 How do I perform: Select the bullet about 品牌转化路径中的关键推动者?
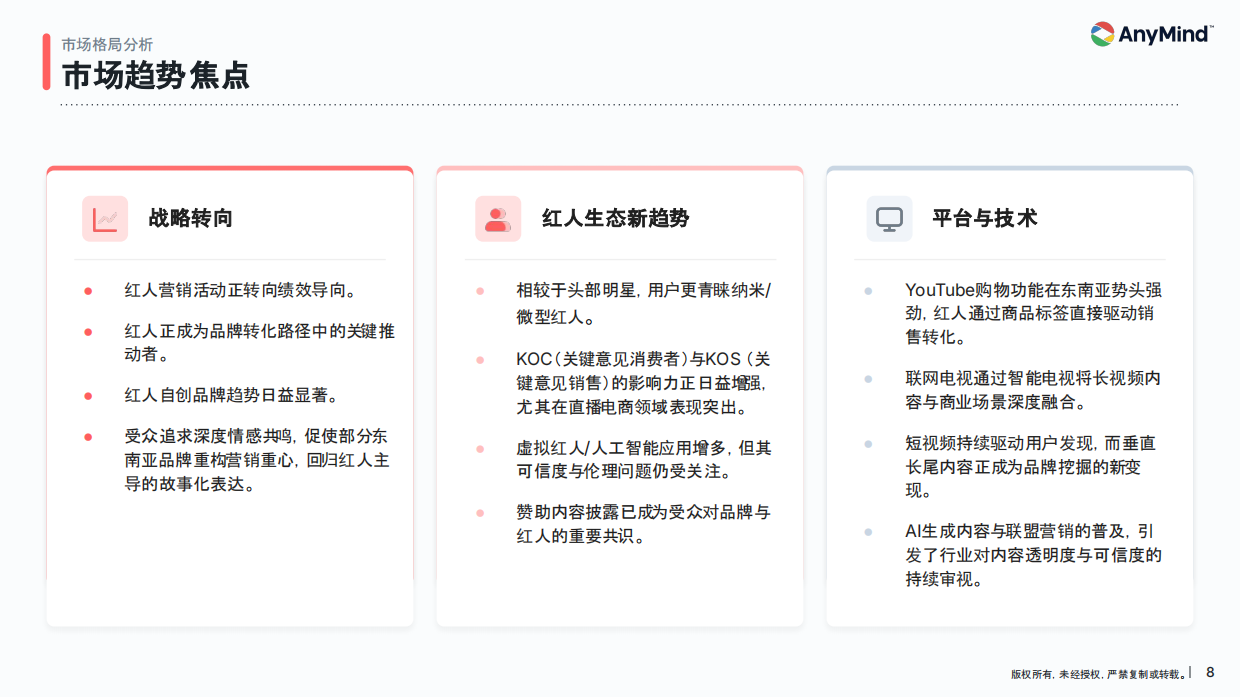point(260,343)
